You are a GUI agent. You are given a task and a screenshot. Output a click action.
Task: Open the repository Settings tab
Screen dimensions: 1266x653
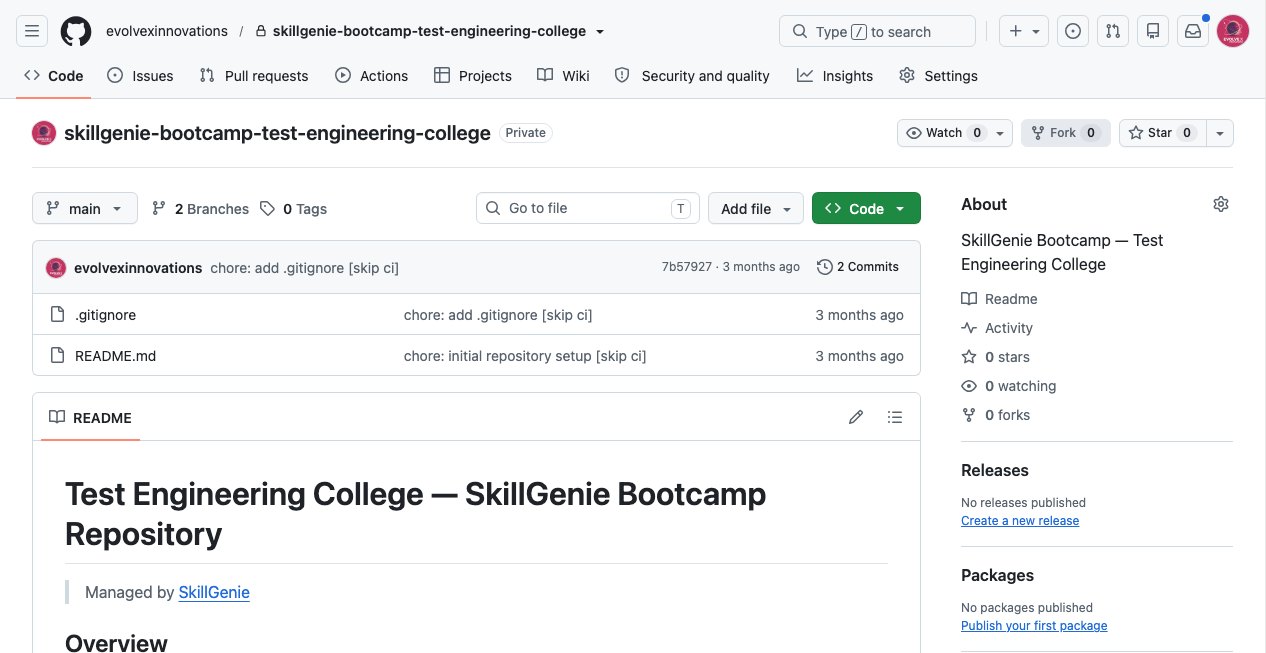[938, 76]
